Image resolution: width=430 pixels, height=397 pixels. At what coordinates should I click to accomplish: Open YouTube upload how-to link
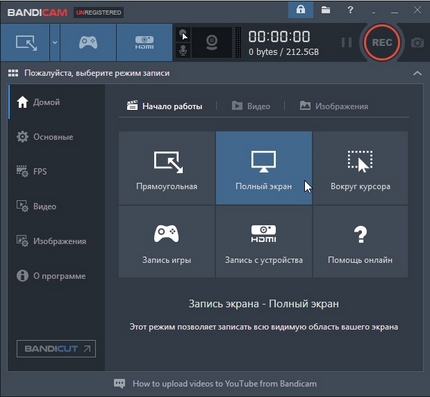click(225, 384)
